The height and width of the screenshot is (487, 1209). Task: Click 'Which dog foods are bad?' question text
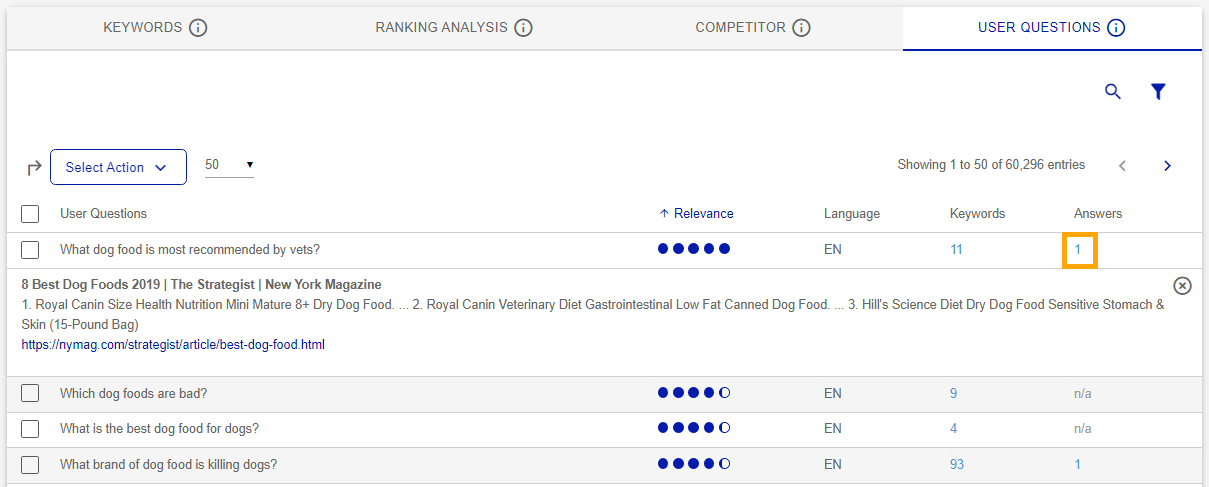tap(134, 394)
